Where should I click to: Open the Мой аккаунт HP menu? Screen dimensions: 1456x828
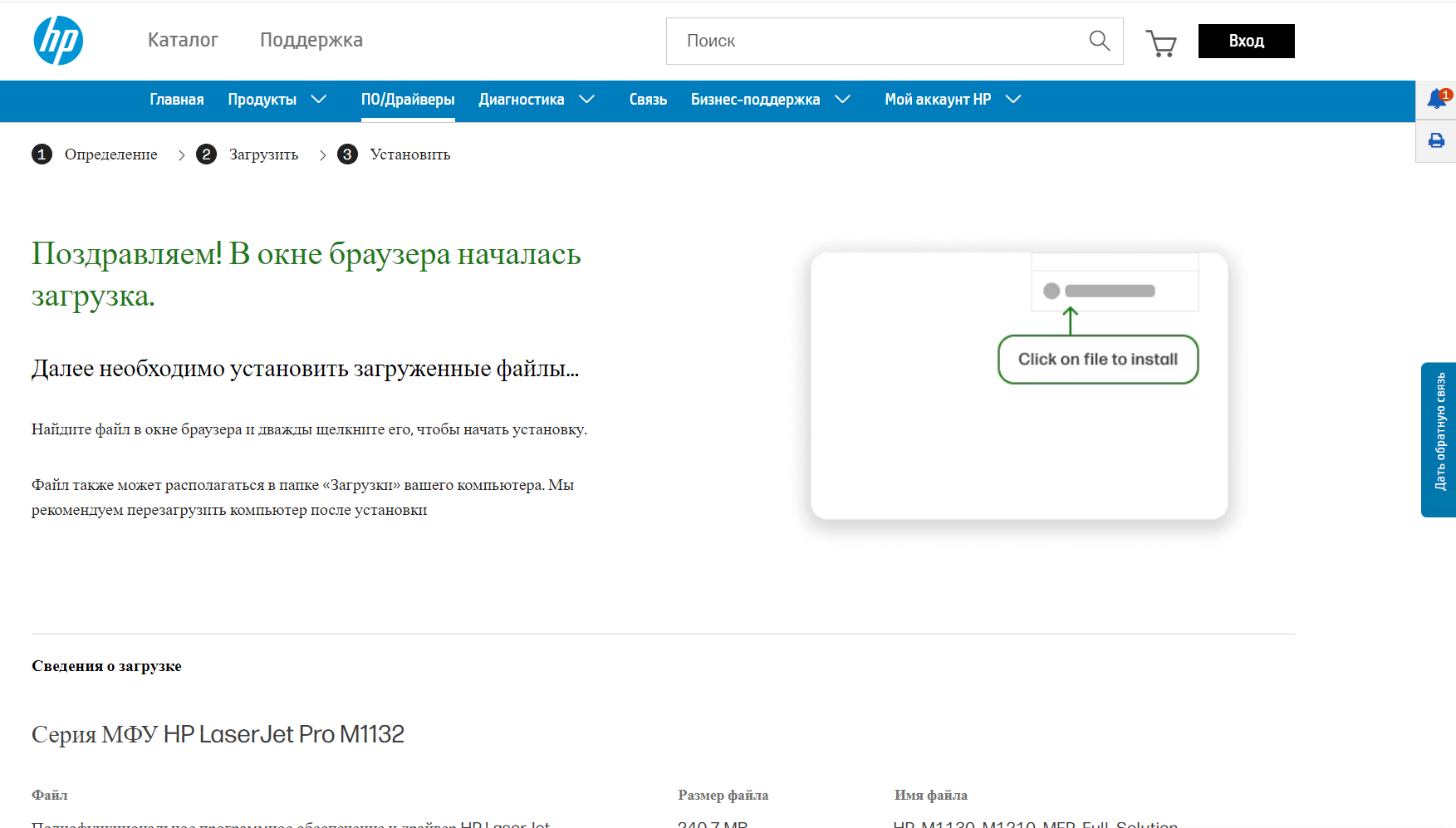[938, 100]
